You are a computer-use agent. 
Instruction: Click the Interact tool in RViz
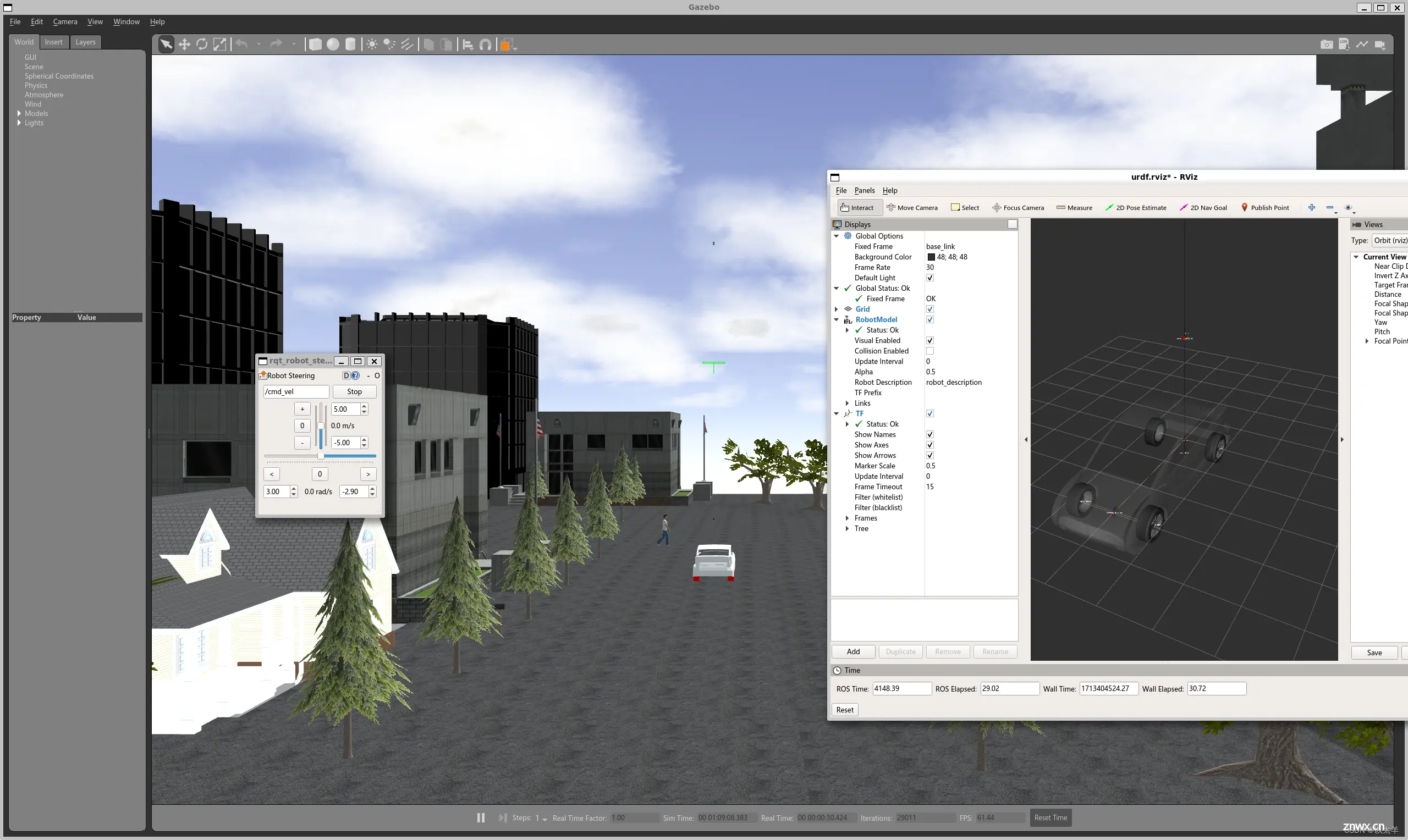click(857, 207)
